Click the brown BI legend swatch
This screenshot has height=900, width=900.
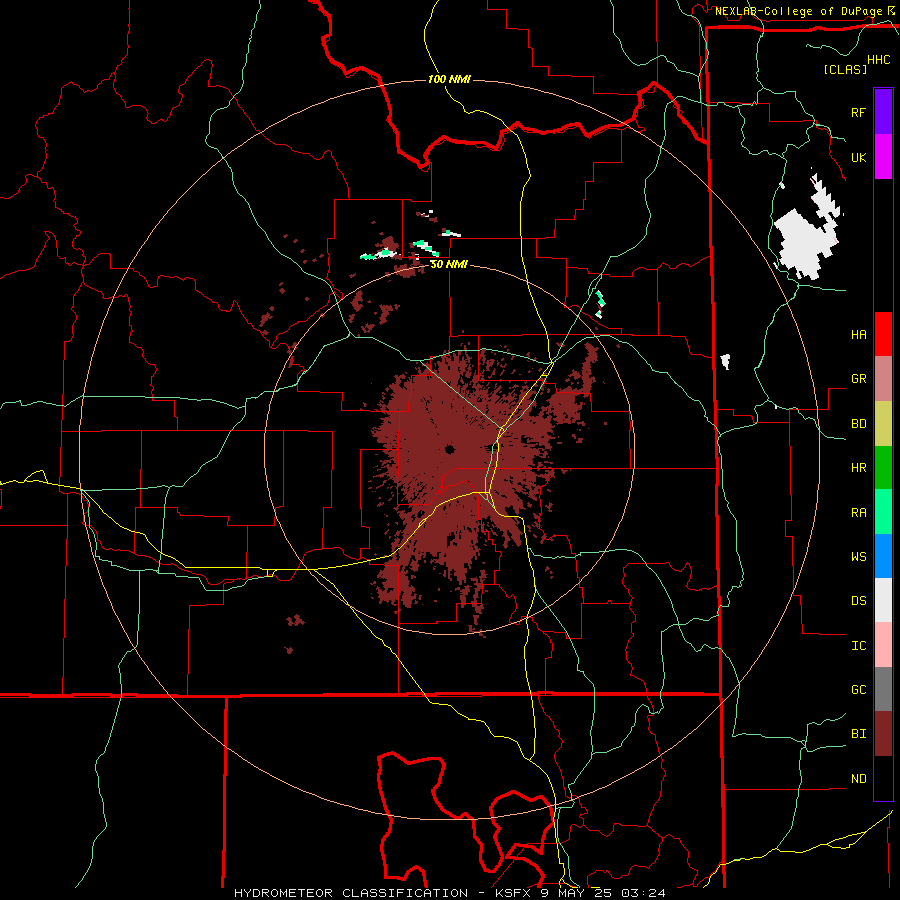[883, 734]
